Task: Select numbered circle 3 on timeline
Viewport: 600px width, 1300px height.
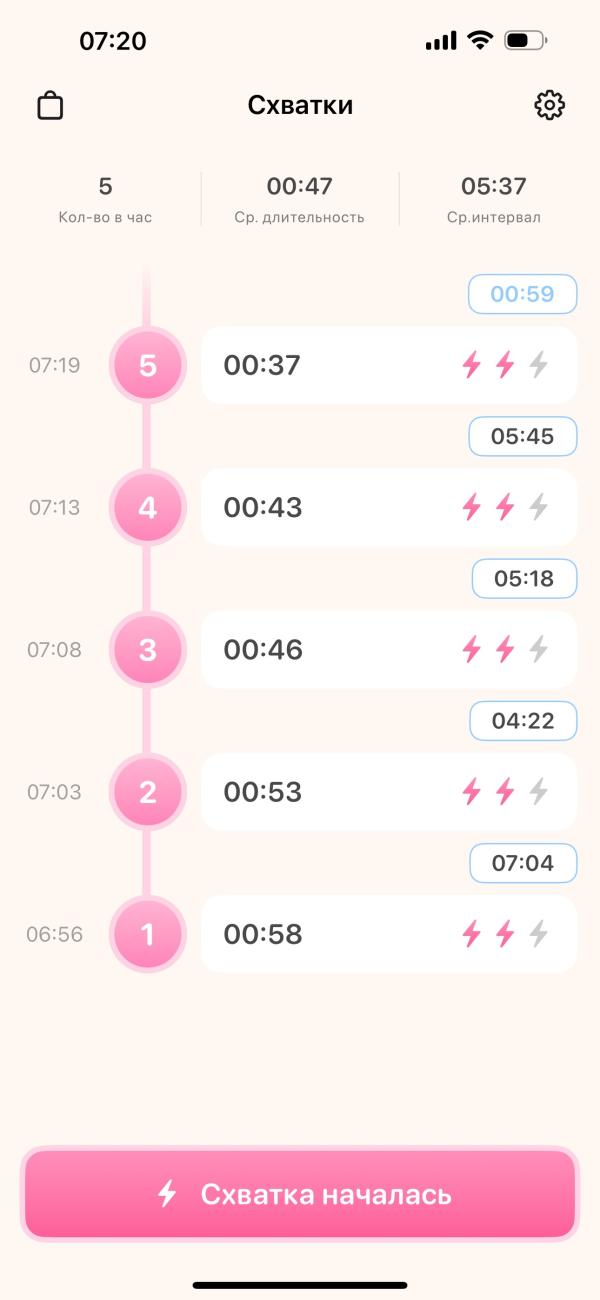Action: coord(148,650)
